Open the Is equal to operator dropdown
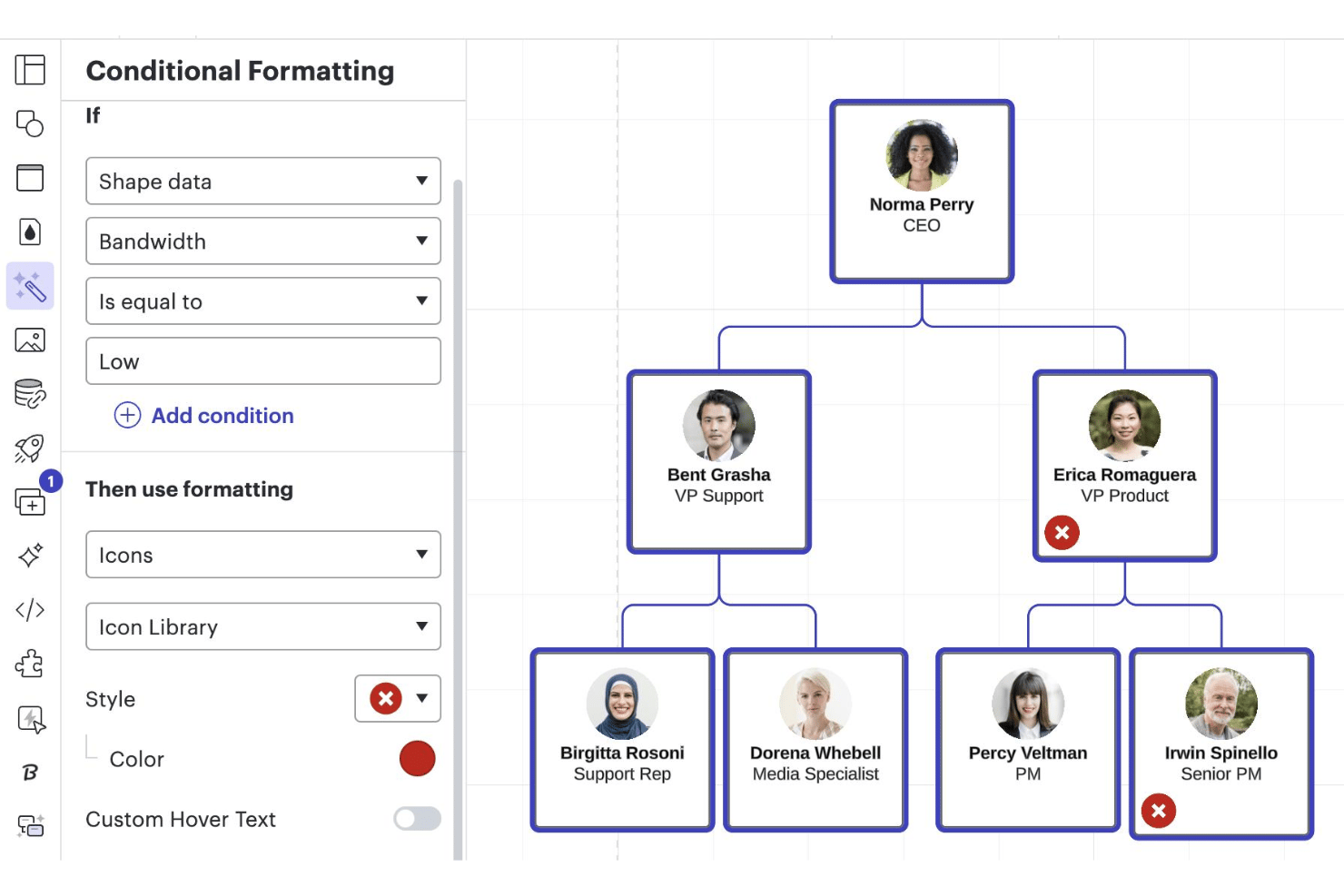1344x896 pixels. tap(263, 300)
